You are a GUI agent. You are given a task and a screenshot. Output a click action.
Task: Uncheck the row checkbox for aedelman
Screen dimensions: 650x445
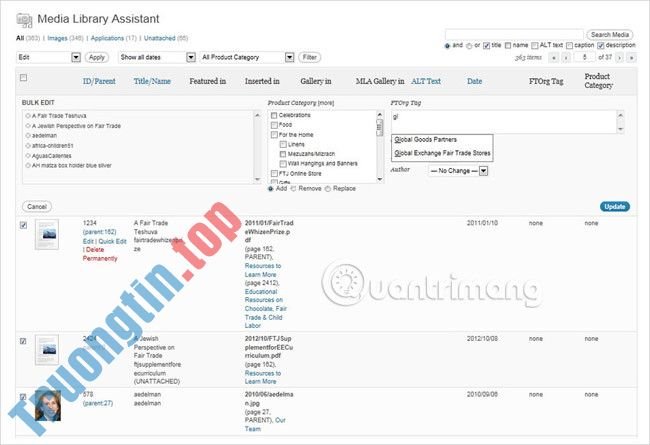coord(23,397)
